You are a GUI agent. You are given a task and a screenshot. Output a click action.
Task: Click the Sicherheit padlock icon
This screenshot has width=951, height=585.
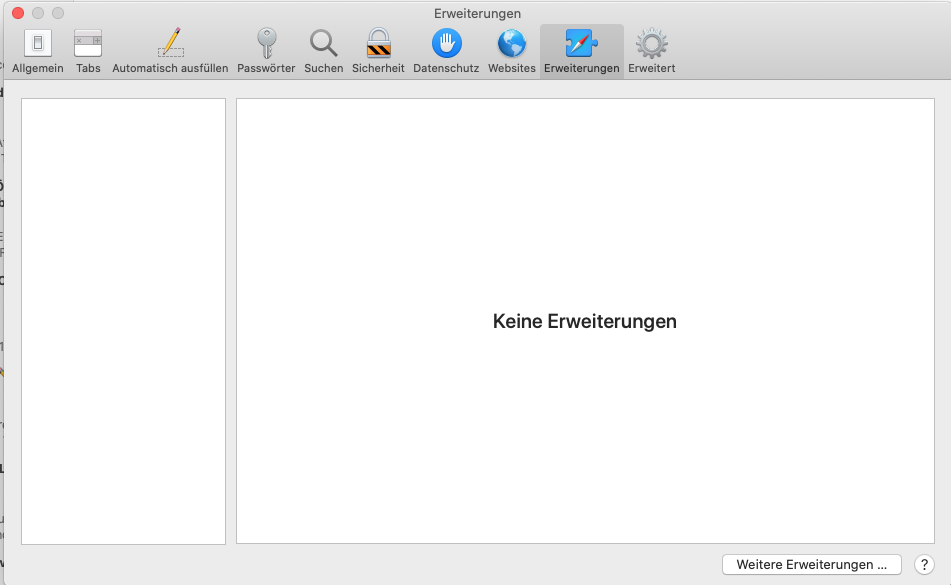pos(378,44)
